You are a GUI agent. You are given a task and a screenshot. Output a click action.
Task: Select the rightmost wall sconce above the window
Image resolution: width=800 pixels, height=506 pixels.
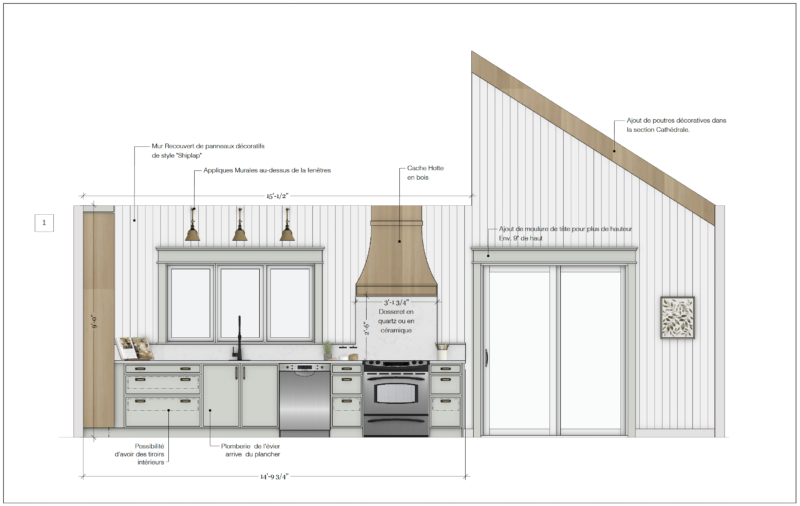pyautogui.click(x=287, y=224)
